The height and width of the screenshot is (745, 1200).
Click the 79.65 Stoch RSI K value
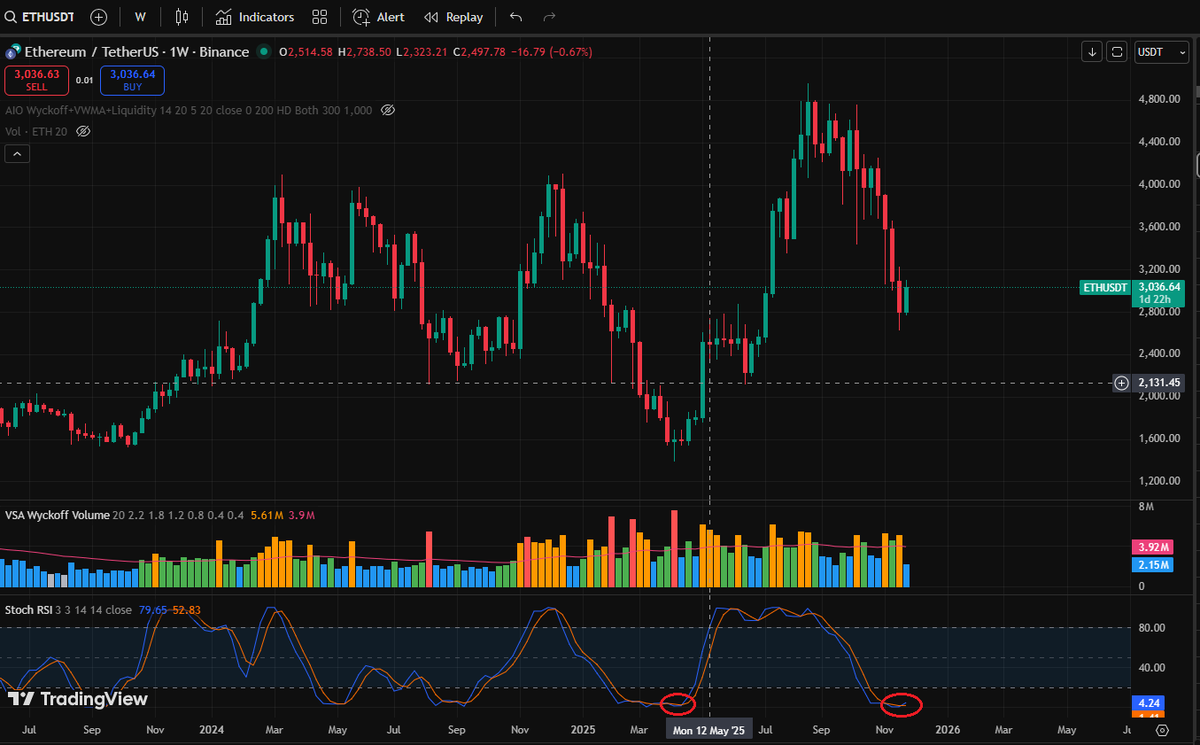(x=154, y=609)
